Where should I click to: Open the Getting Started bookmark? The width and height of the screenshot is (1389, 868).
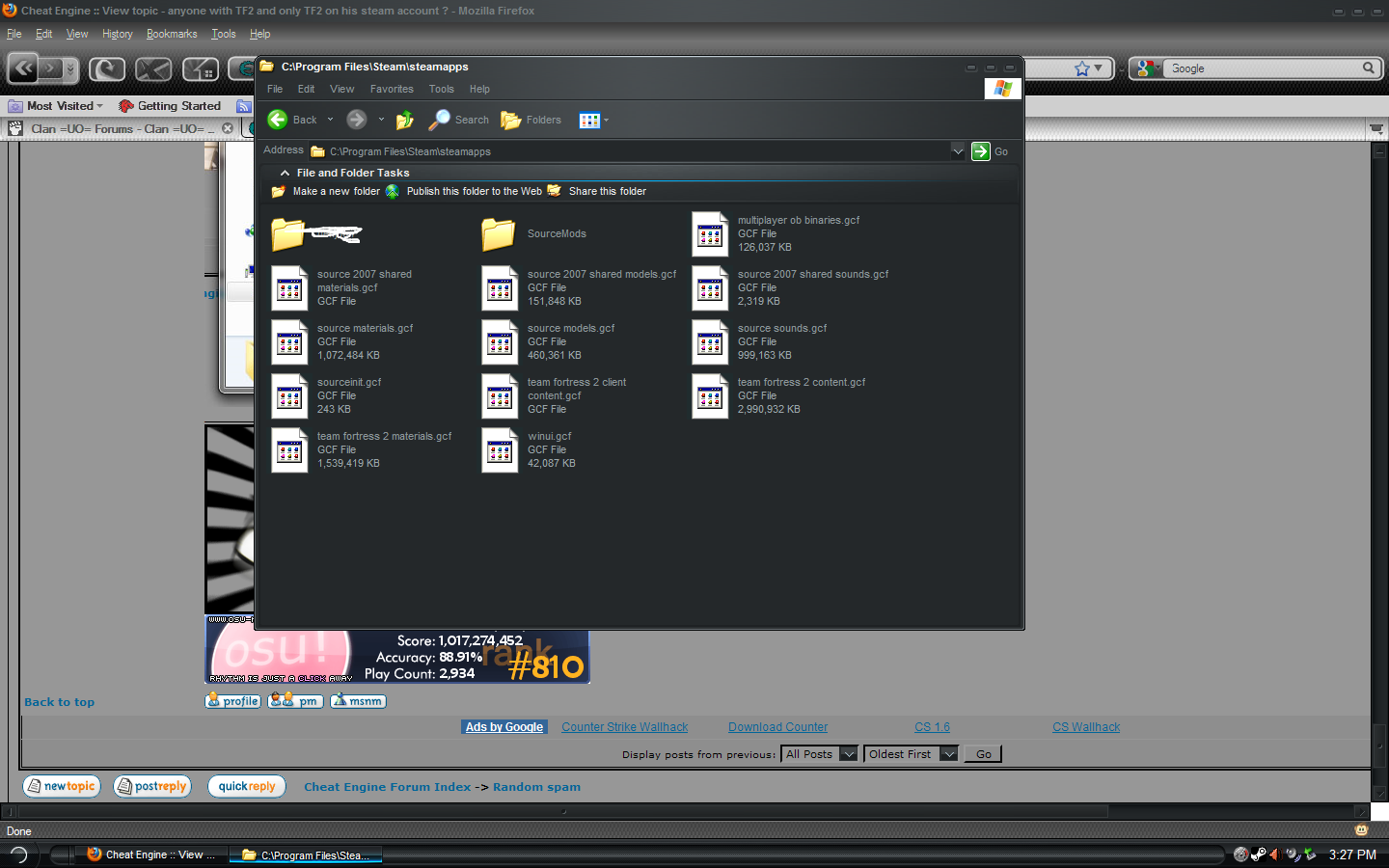(x=170, y=106)
